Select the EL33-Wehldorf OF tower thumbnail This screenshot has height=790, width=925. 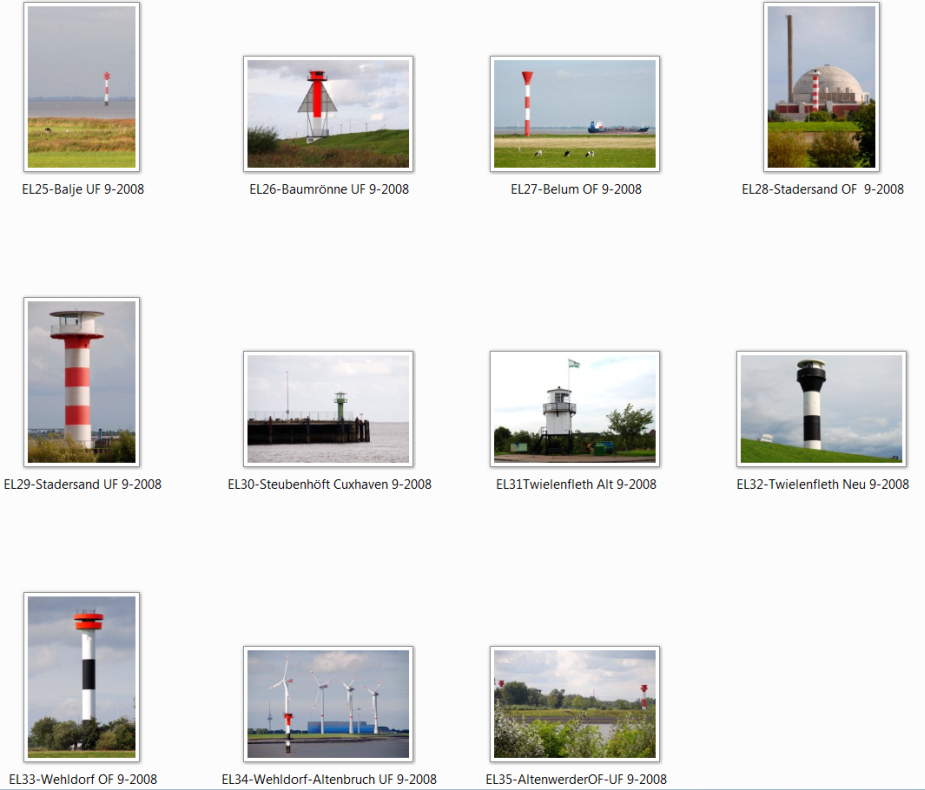pos(81,677)
